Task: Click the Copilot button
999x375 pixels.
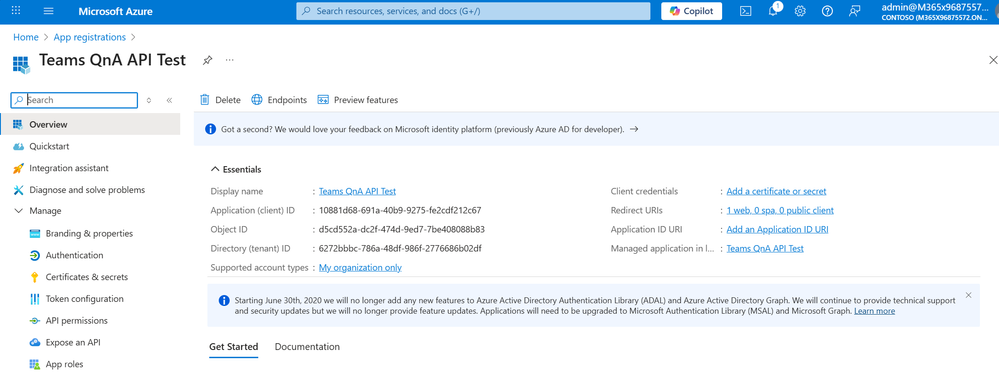Action: pyautogui.click(x=691, y=11)
